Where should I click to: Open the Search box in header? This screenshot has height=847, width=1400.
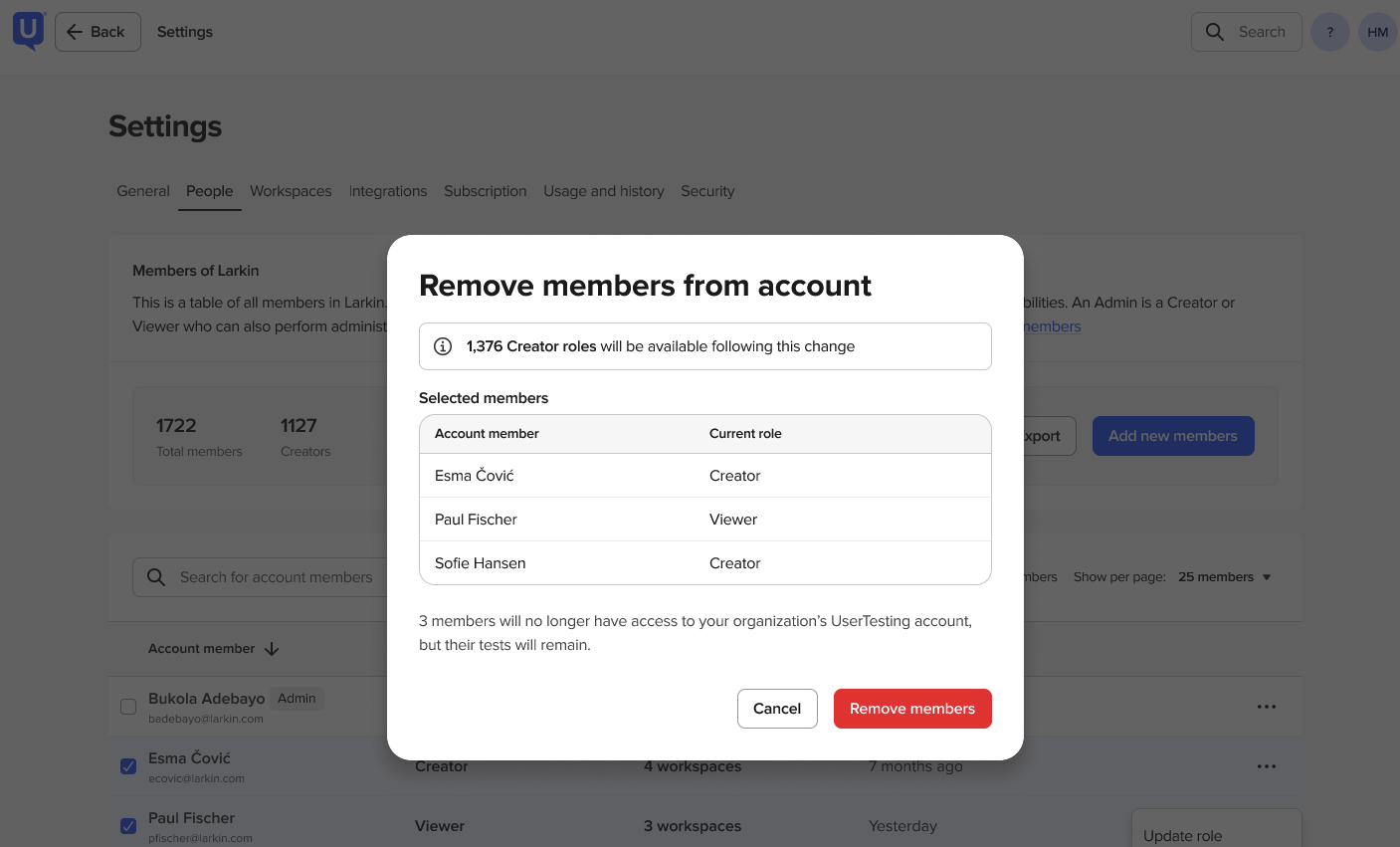point(1246,32)
